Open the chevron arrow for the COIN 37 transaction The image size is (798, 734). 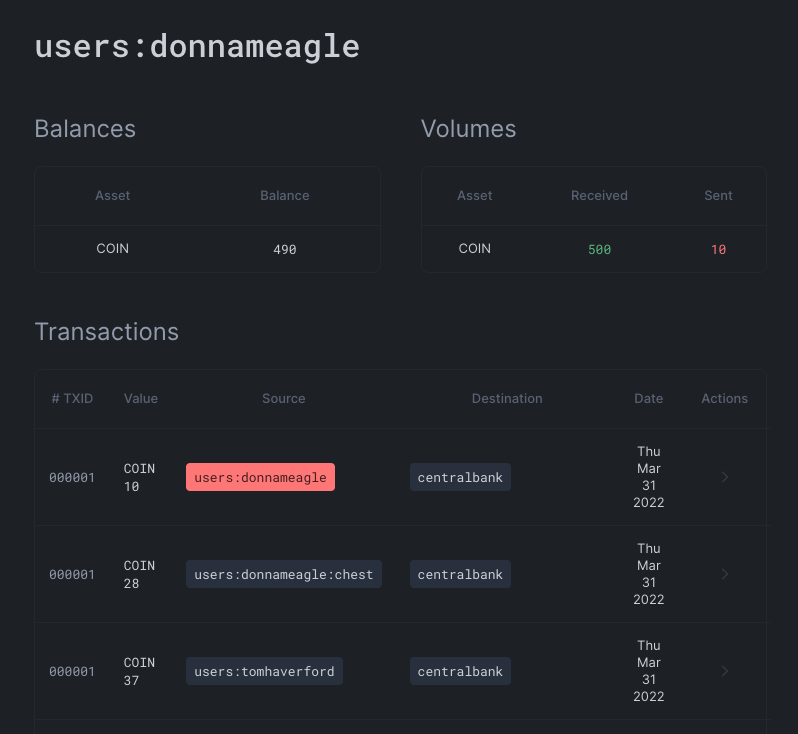pos(725,671)
